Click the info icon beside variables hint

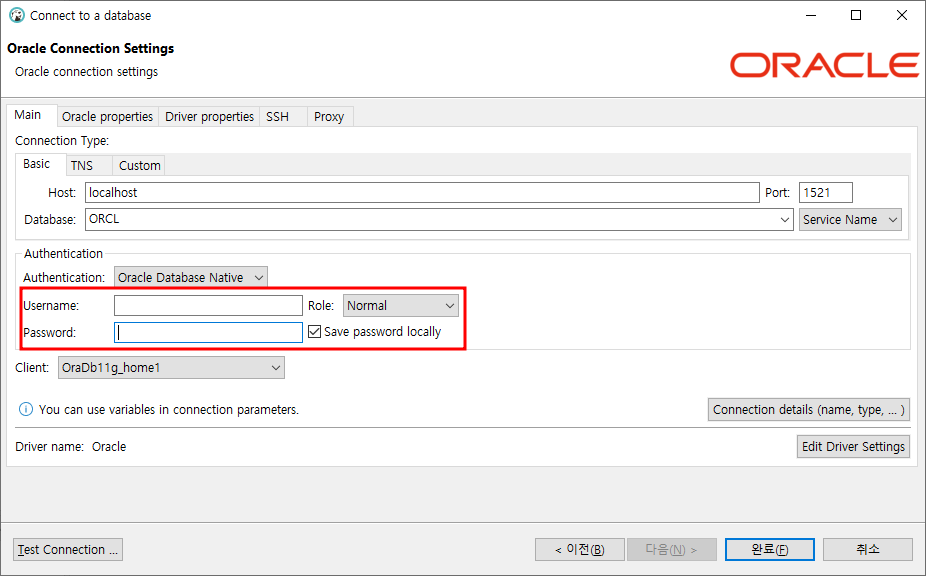pos(26,409)
